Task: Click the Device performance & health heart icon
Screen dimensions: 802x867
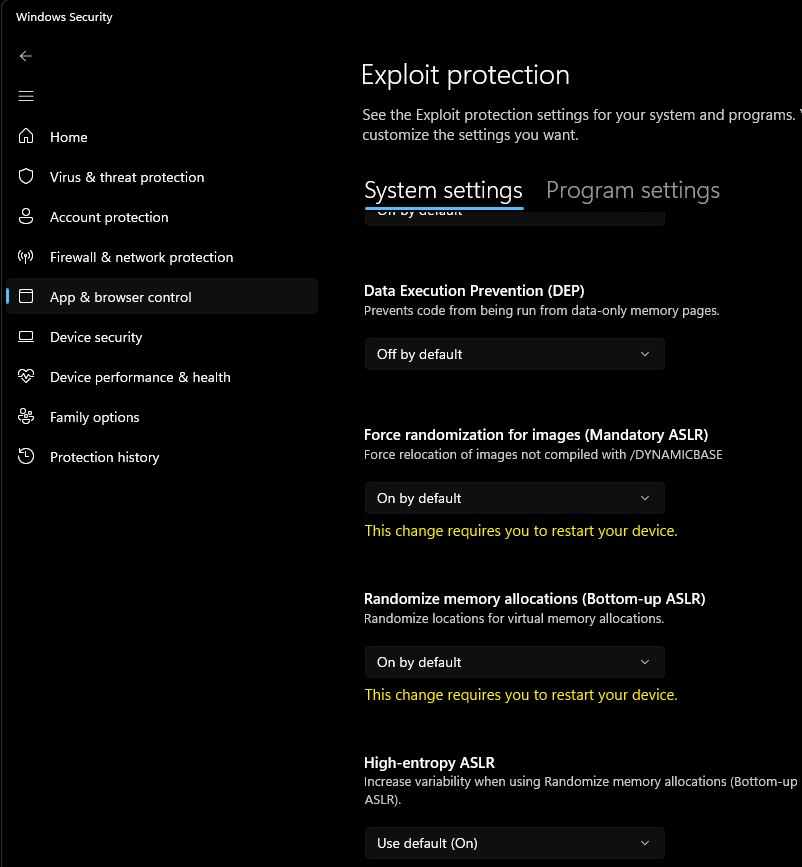Action: pos(27,377)
